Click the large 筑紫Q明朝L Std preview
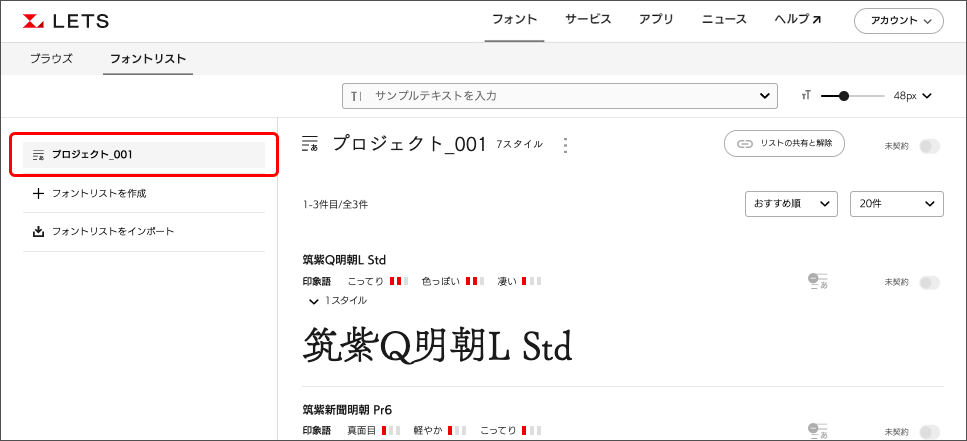 437,347
